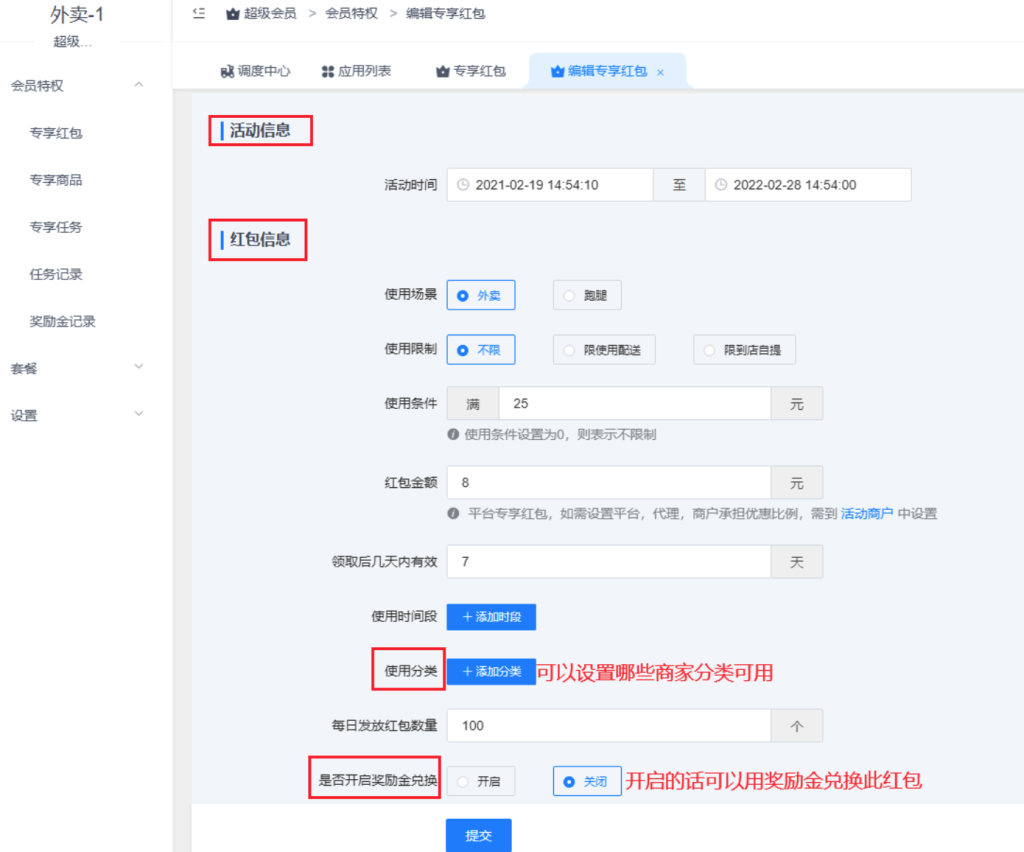Click the info icon under 红包金额 field

[453, 514]
